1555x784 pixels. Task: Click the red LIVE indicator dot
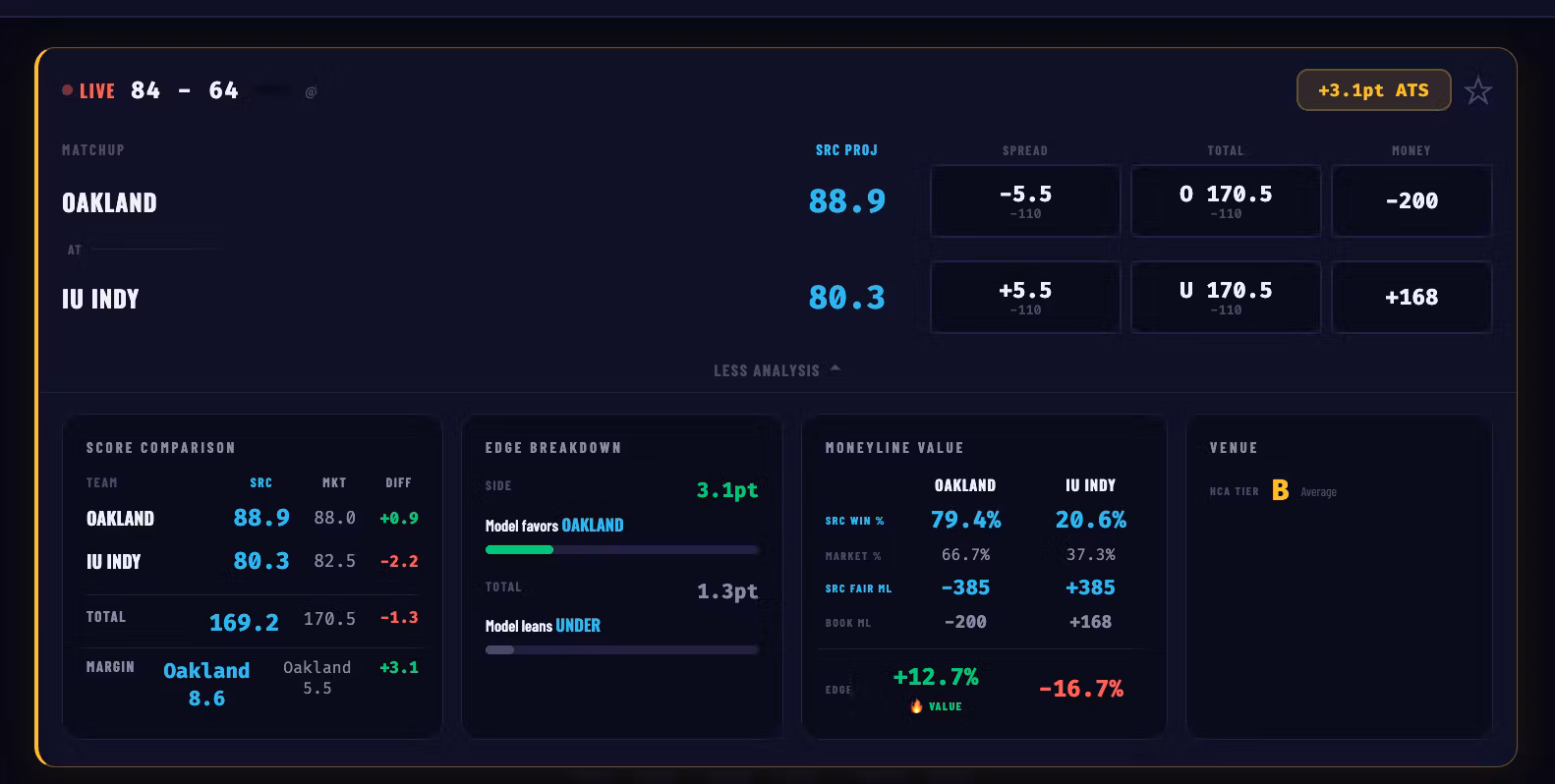tap(67, 90)
